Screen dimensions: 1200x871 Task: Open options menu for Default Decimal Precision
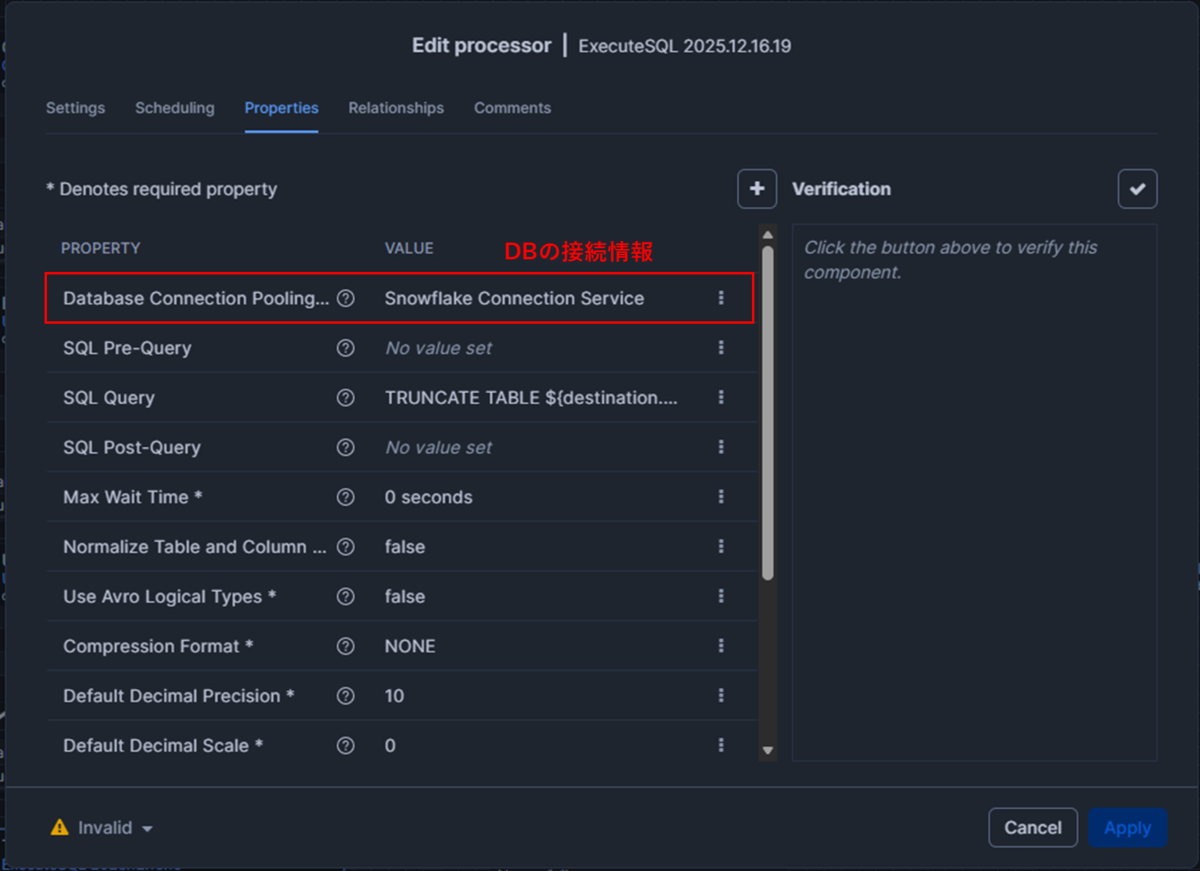click(721, 696)
